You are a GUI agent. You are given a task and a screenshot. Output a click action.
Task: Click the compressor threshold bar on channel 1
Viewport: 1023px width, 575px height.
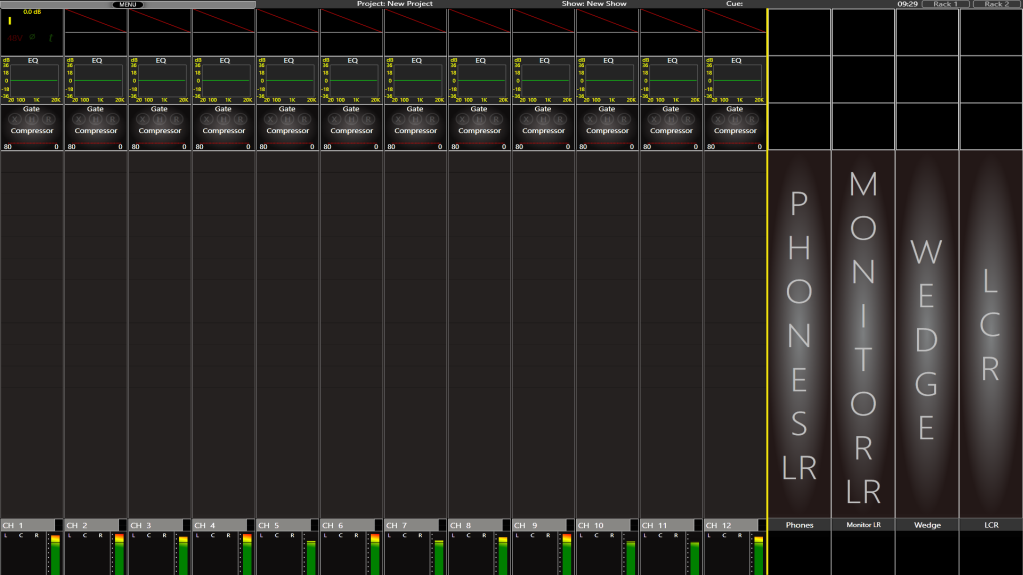click(32, 144)
